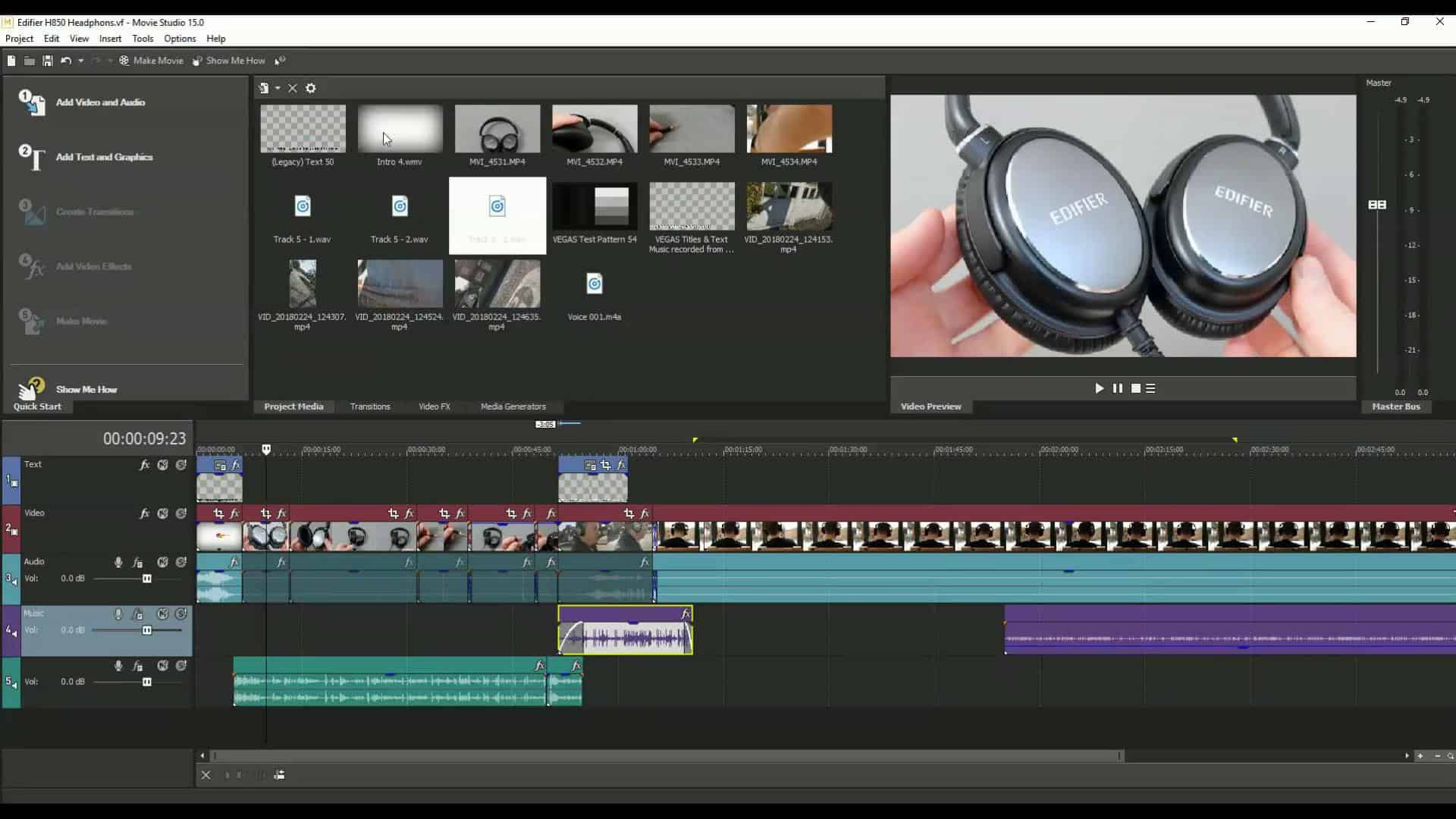1456x819 pixels.
Task: Undo the last action in toolbar
Action: pyautogui.click(x=66, y=61)
